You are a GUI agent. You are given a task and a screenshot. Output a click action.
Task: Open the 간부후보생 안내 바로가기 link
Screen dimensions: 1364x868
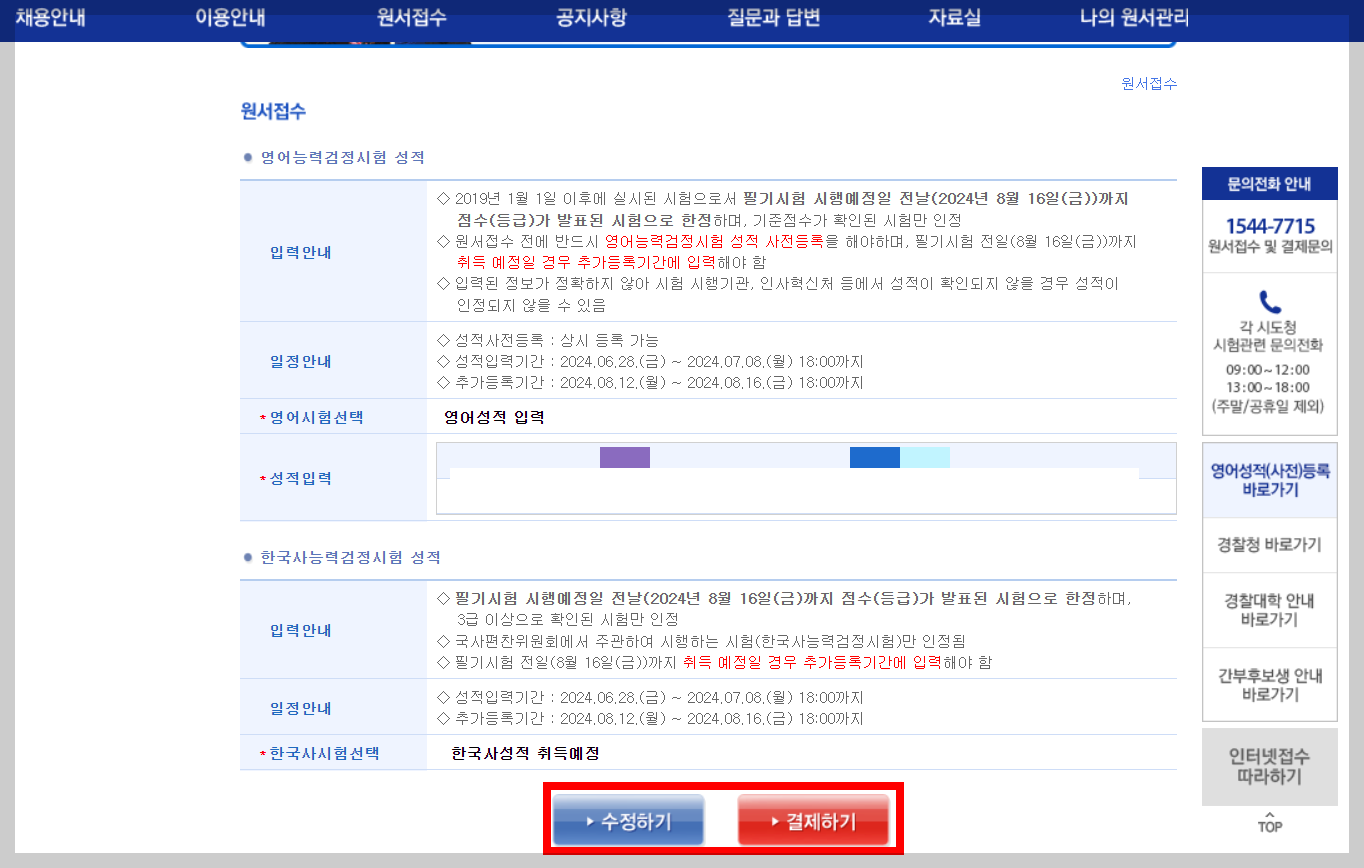[x=1268, y=684]
